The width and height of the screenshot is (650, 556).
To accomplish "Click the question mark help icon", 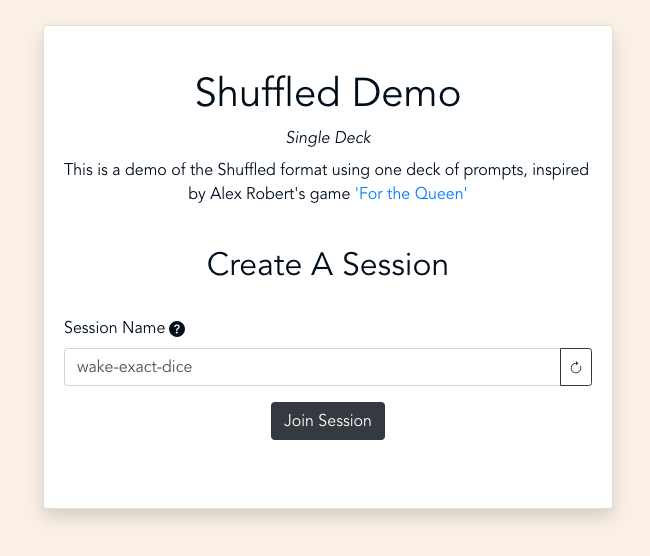I will (x=177, y=329).
